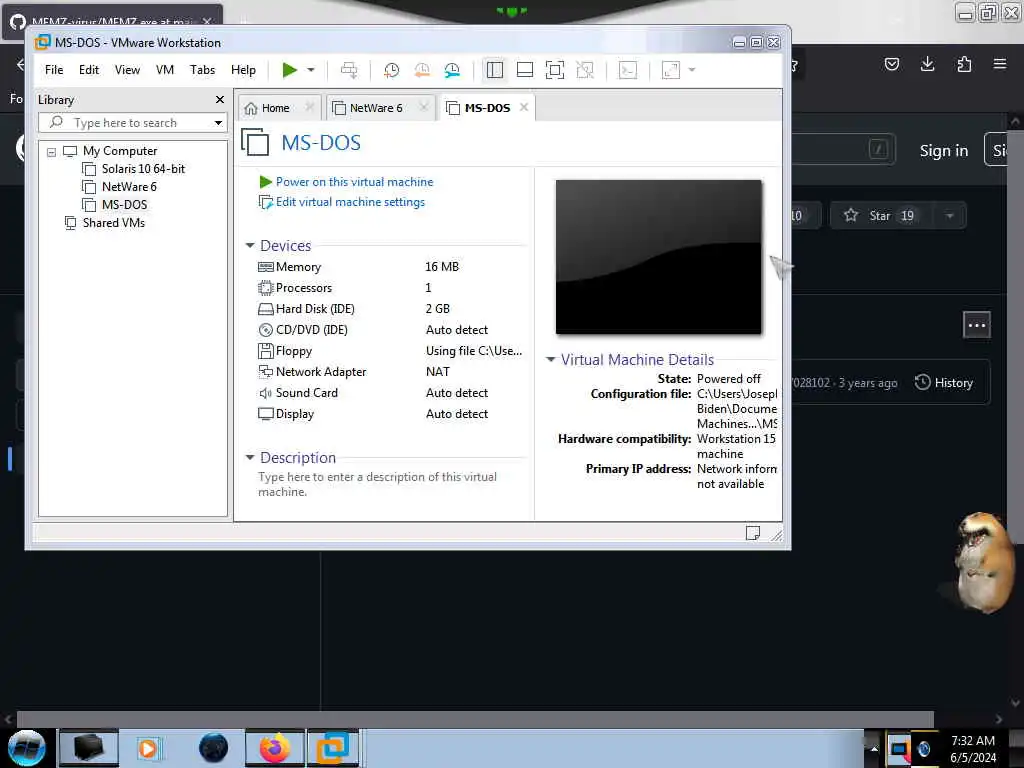Image resolution: width=1024 pixels, height=768 pixels.
Task: Click the Send Ctrl+Alt+Del toolbar icon
Action: [x=349, y=70]
